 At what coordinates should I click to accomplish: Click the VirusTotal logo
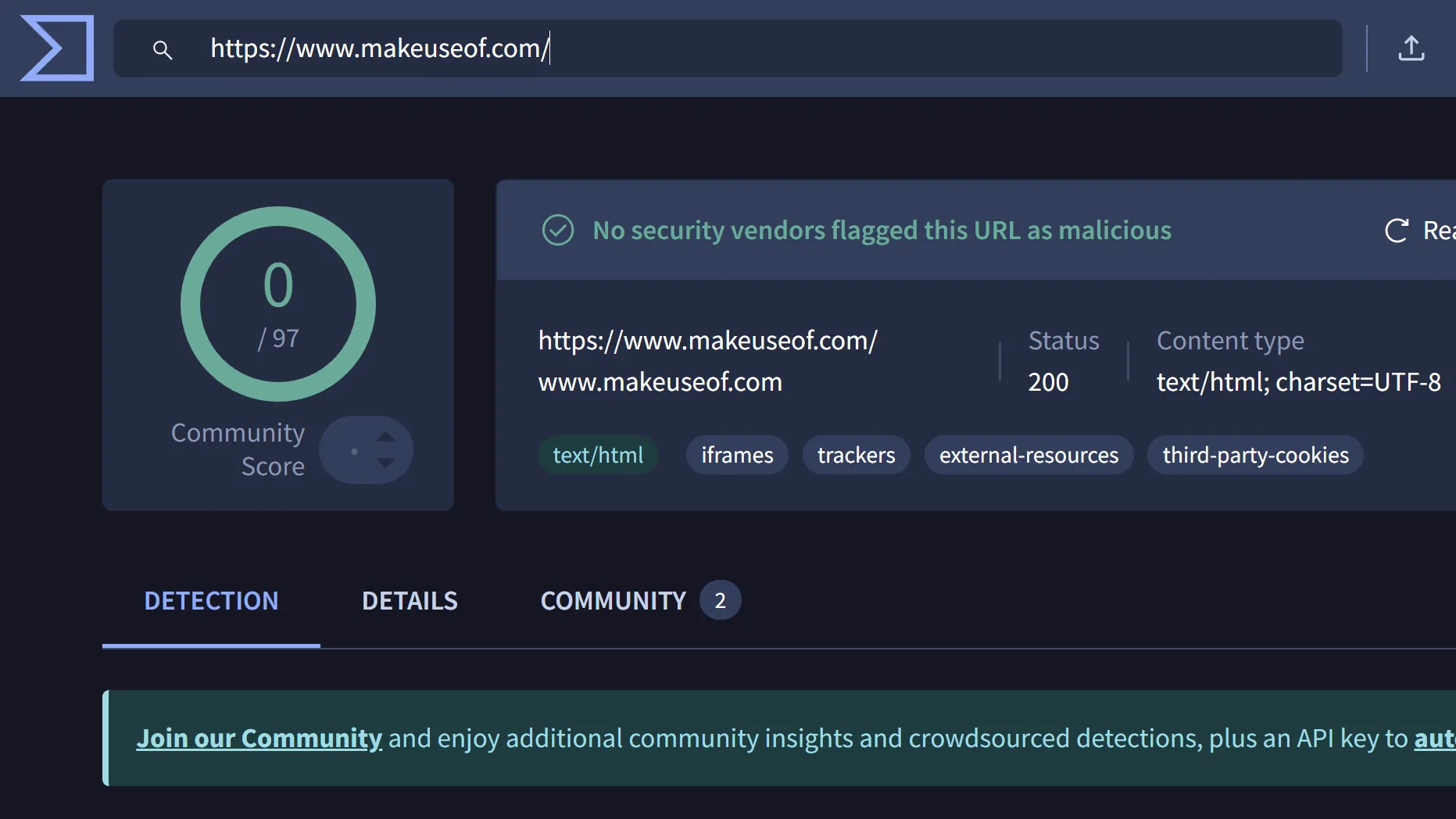click(57, 48)
